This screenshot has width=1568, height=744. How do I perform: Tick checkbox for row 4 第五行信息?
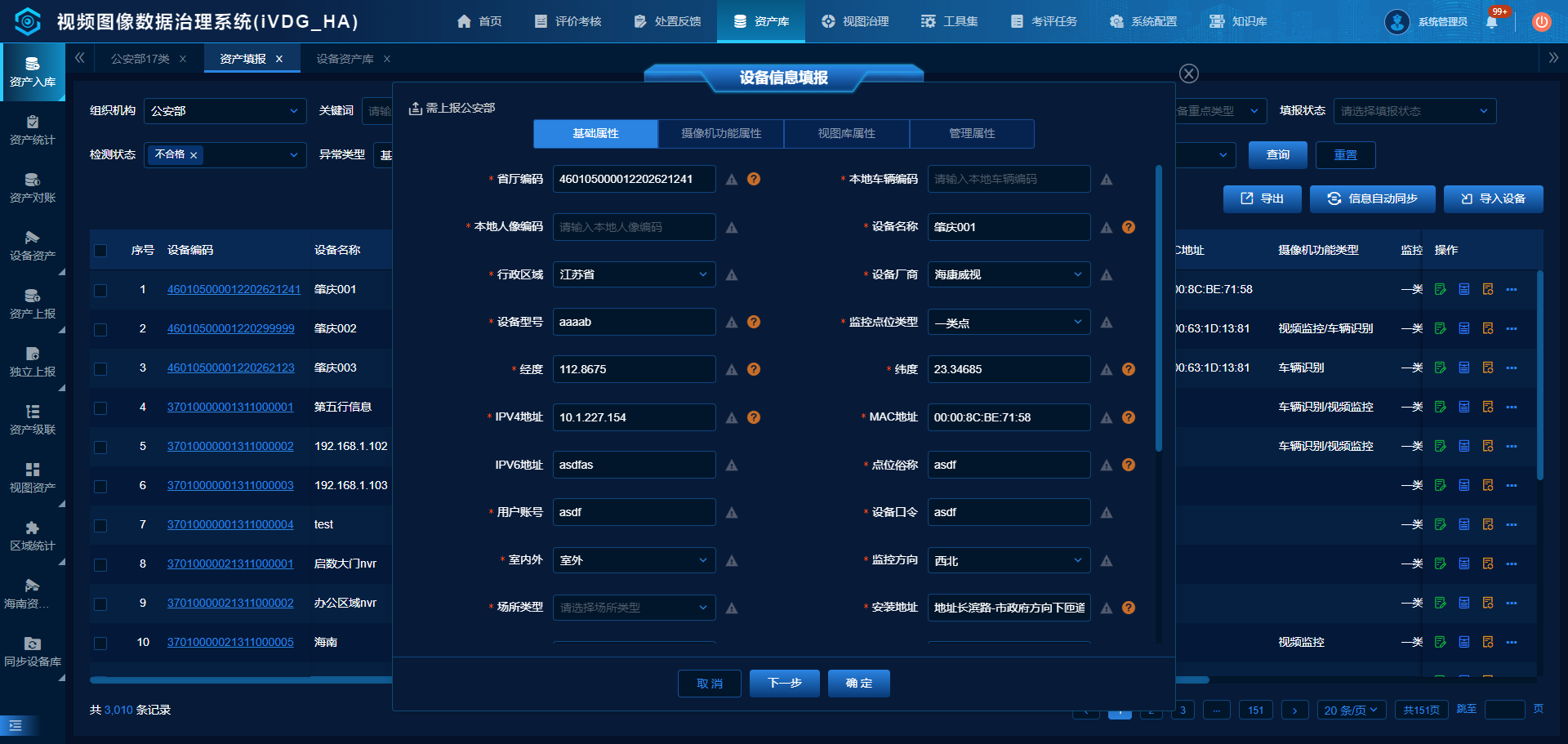[x=100, y=408]
